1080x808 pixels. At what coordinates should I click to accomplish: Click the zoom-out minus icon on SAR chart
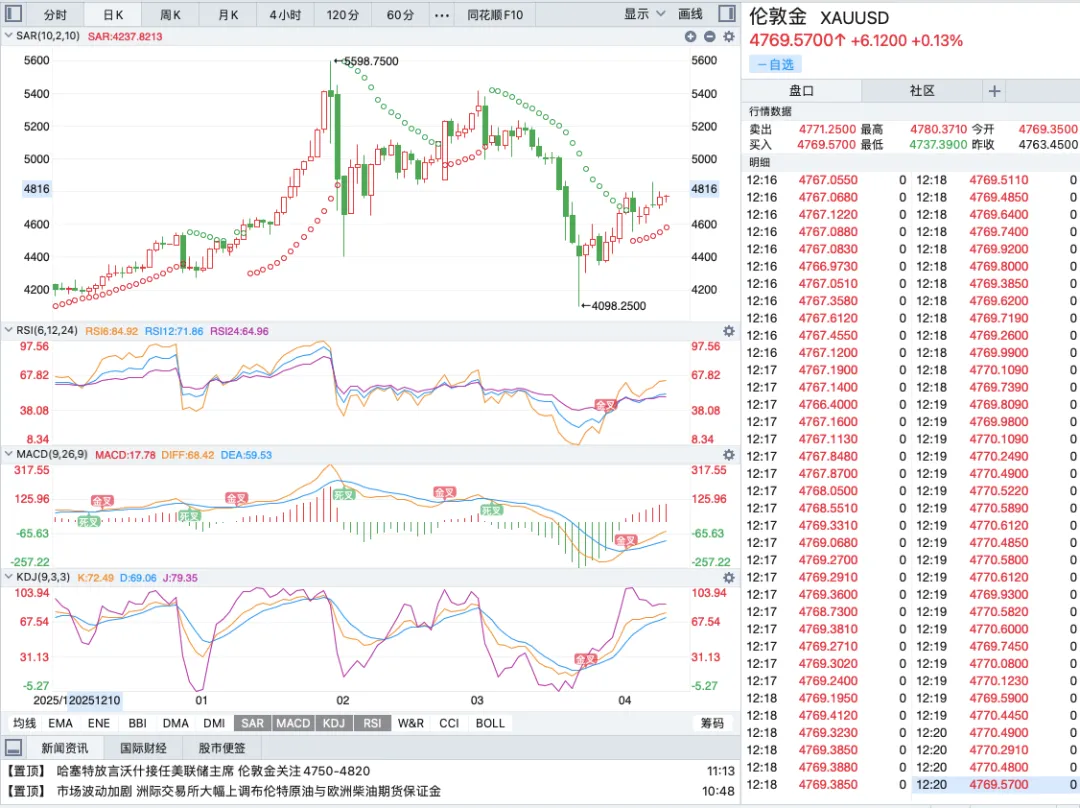(710, 36)
